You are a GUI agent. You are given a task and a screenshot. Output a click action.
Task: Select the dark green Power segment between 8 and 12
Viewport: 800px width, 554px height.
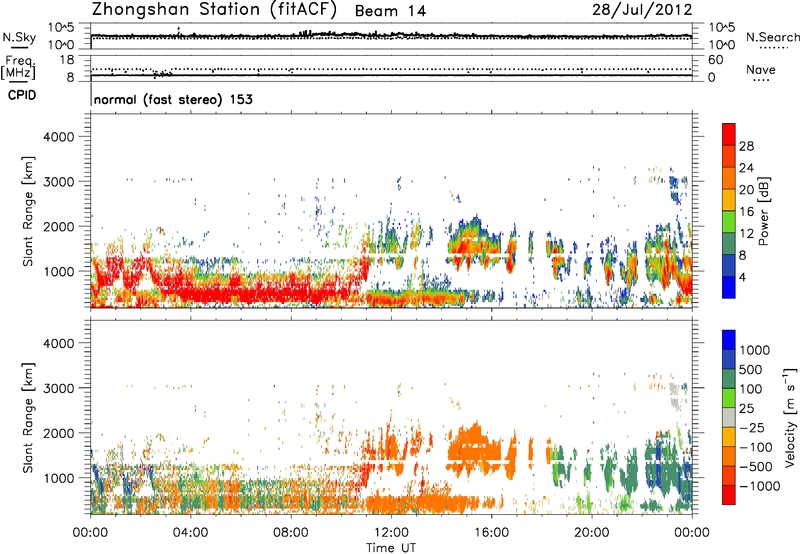(x=729, y=243)
